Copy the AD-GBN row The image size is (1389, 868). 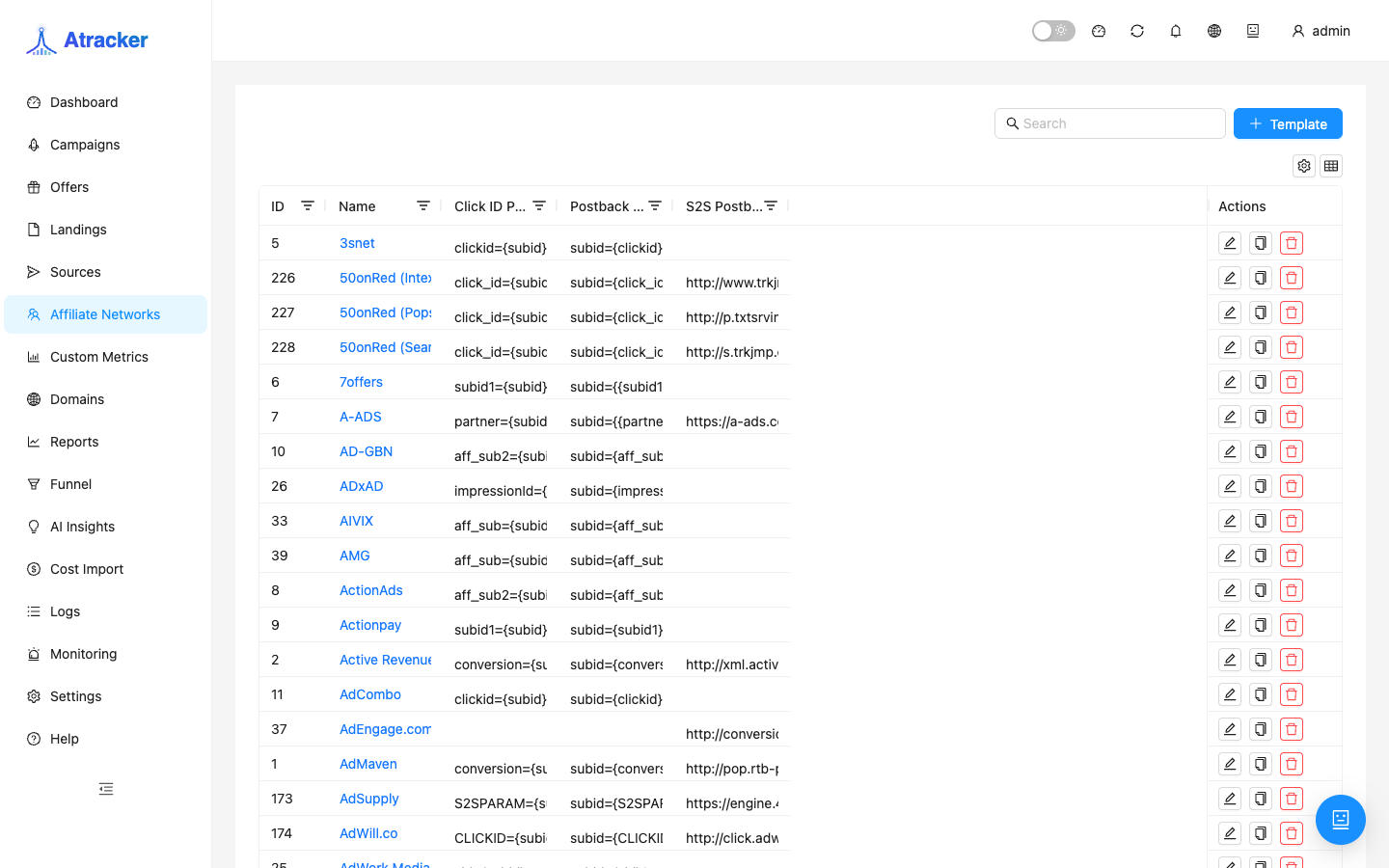(1261, 451)
